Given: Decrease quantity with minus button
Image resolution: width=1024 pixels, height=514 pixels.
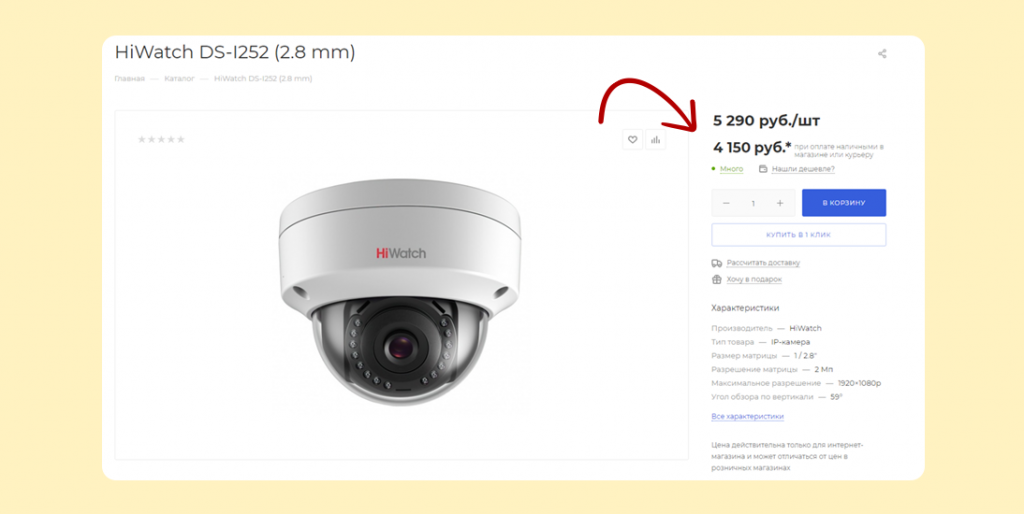Looking at the screenshot, I should [x=726, y=203].
